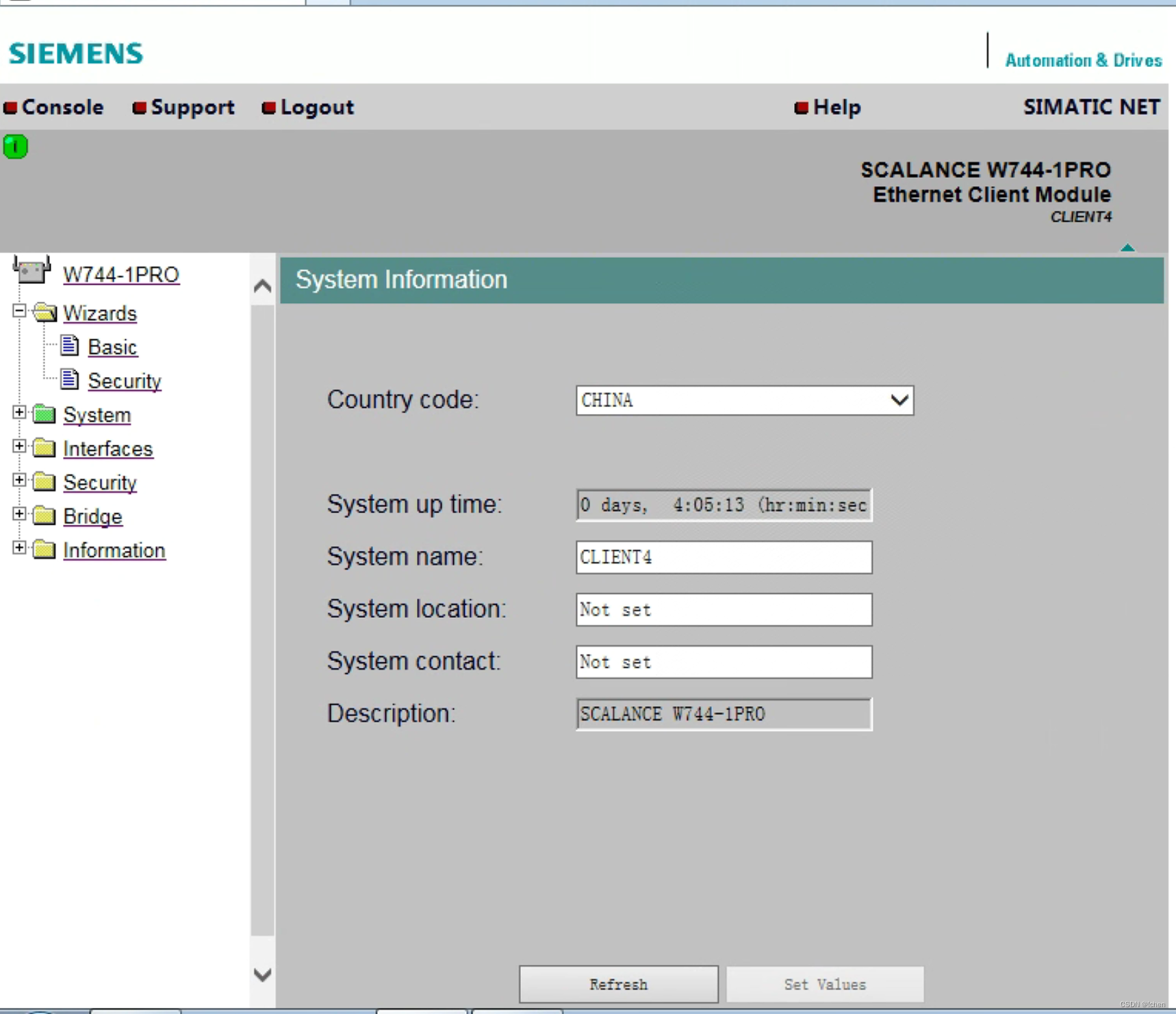Open the Security wizard link under Wizards
1176x1014 pixels.
coord(125,381)
